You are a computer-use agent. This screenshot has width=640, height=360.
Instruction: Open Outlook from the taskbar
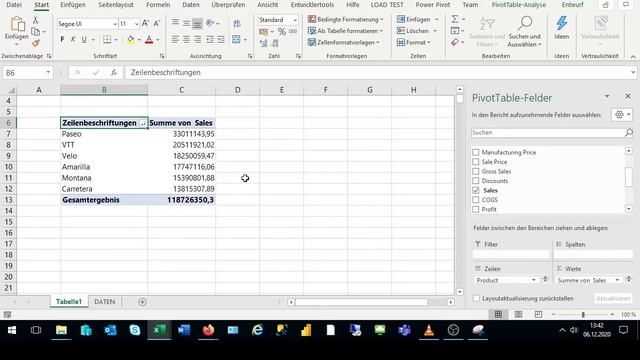click(110, 330)
